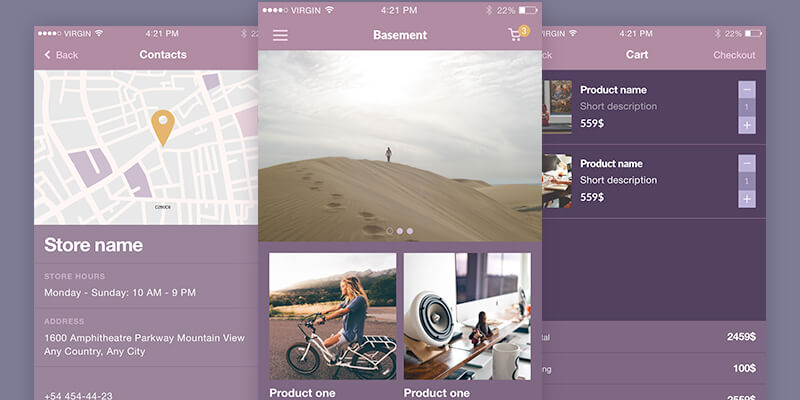800x400 pixels.
Task: Select the first carousel page dot
Action: click(390, 231)
